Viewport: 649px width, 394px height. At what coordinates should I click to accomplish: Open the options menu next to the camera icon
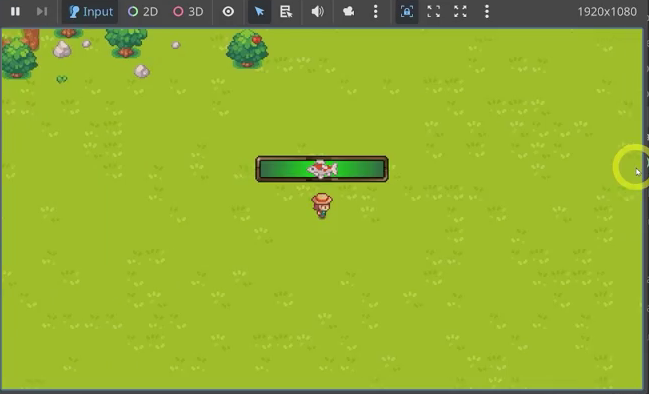375,12
